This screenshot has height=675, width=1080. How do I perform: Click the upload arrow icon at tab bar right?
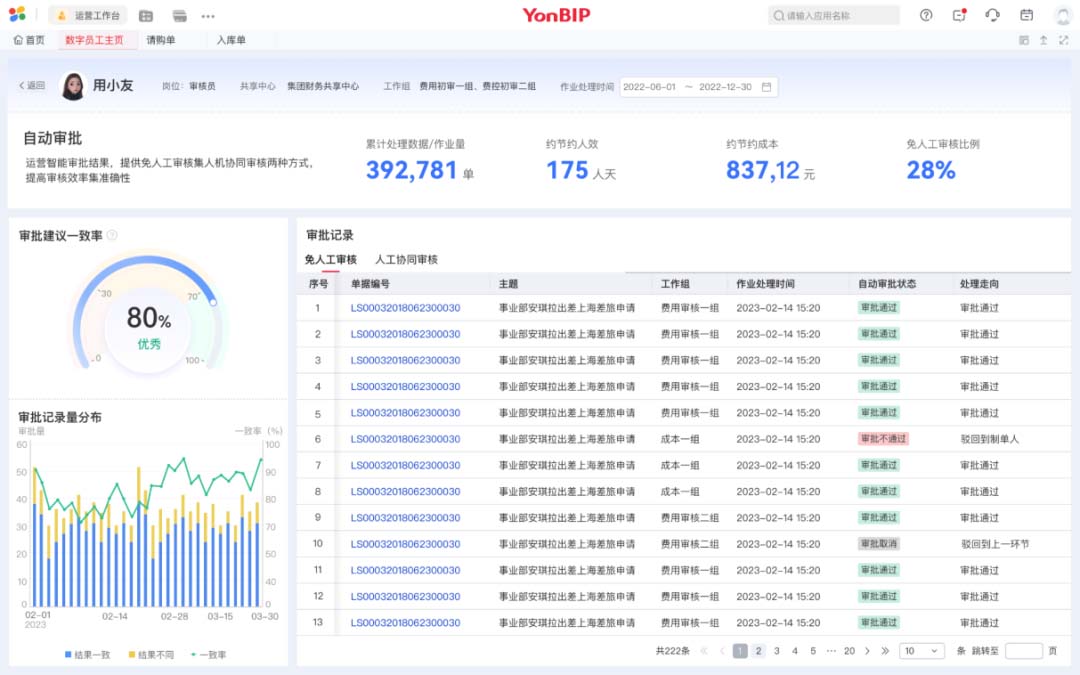pyautogui.click(x=1043, y=40)
